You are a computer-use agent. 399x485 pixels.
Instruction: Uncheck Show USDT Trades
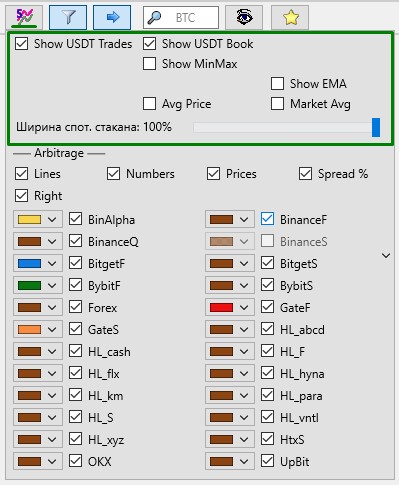pyautogui.click(x=21, y=44)
